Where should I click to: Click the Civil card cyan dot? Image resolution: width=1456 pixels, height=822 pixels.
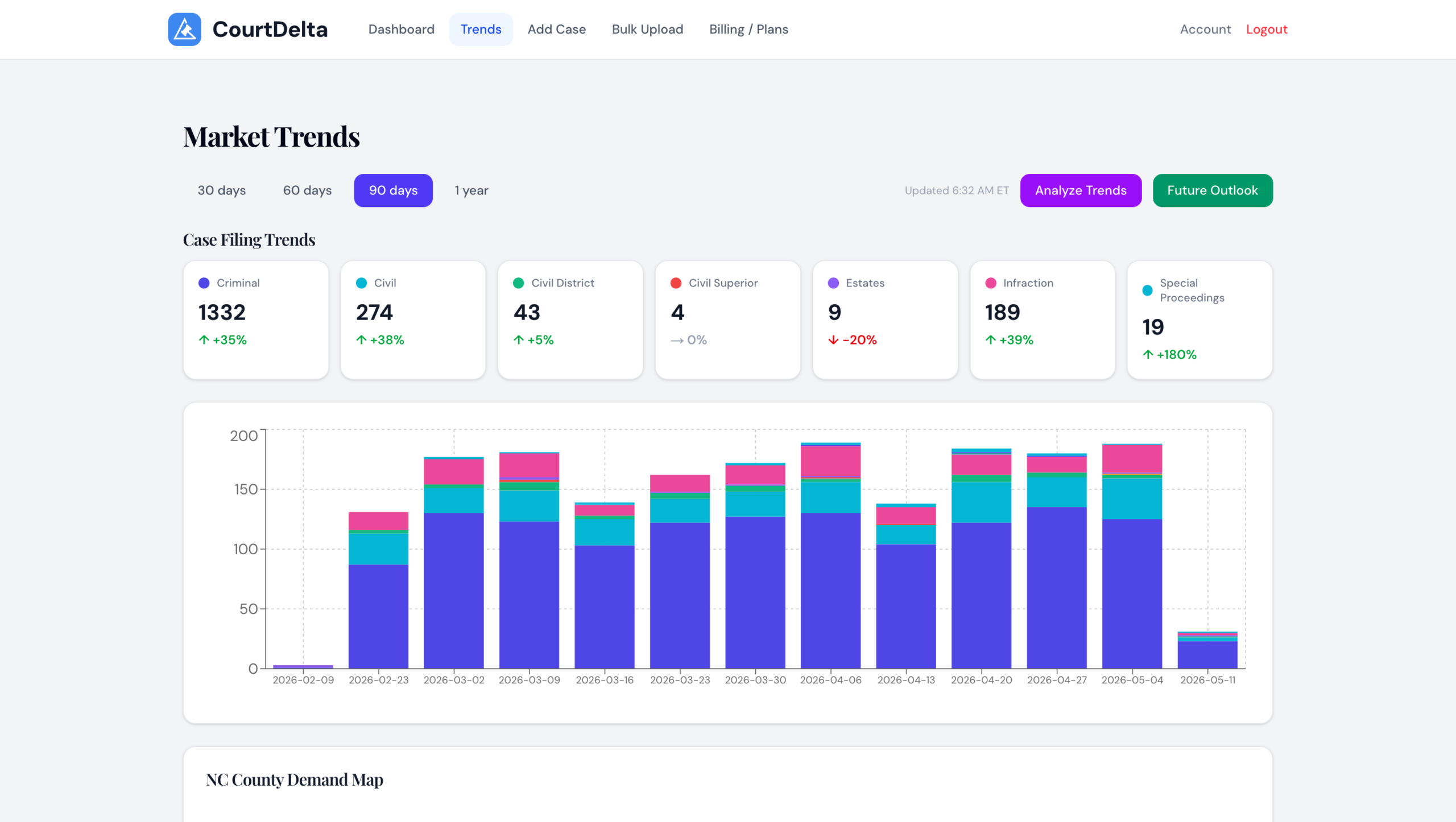[361, 283]
